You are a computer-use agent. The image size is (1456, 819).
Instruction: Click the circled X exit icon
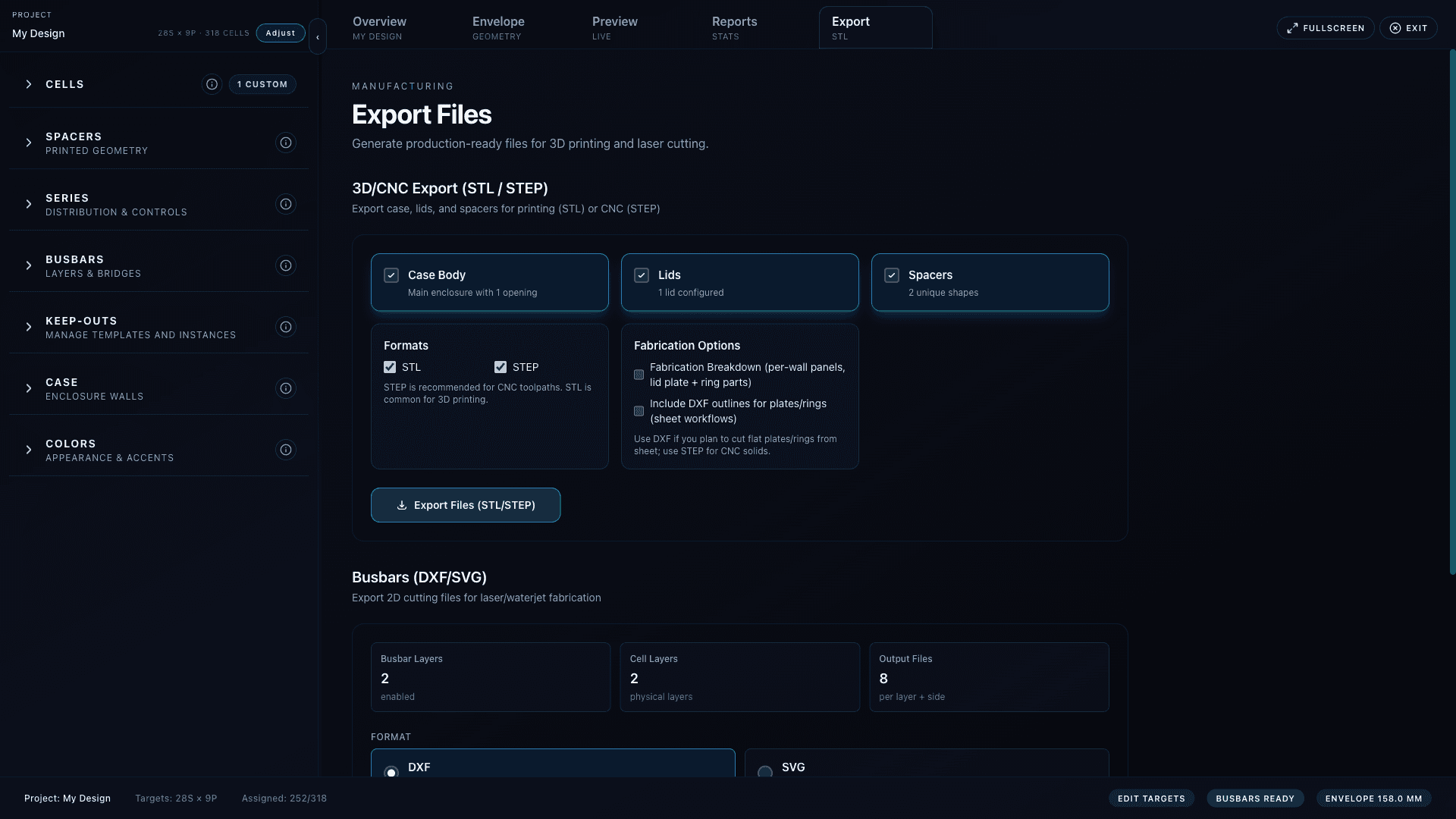click(1396, 27)
